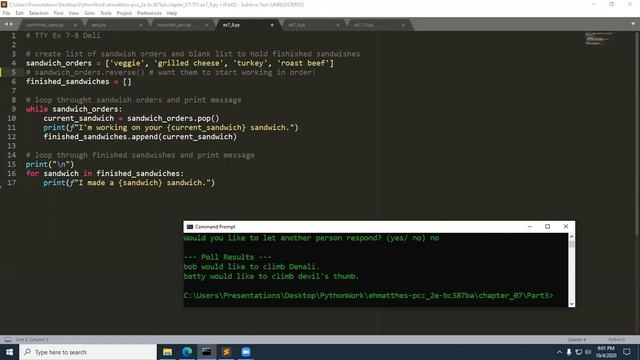Click the '# TTY Ex 7-8 Deli' comment
Screen dimensions: 640x360
[63, 36]
